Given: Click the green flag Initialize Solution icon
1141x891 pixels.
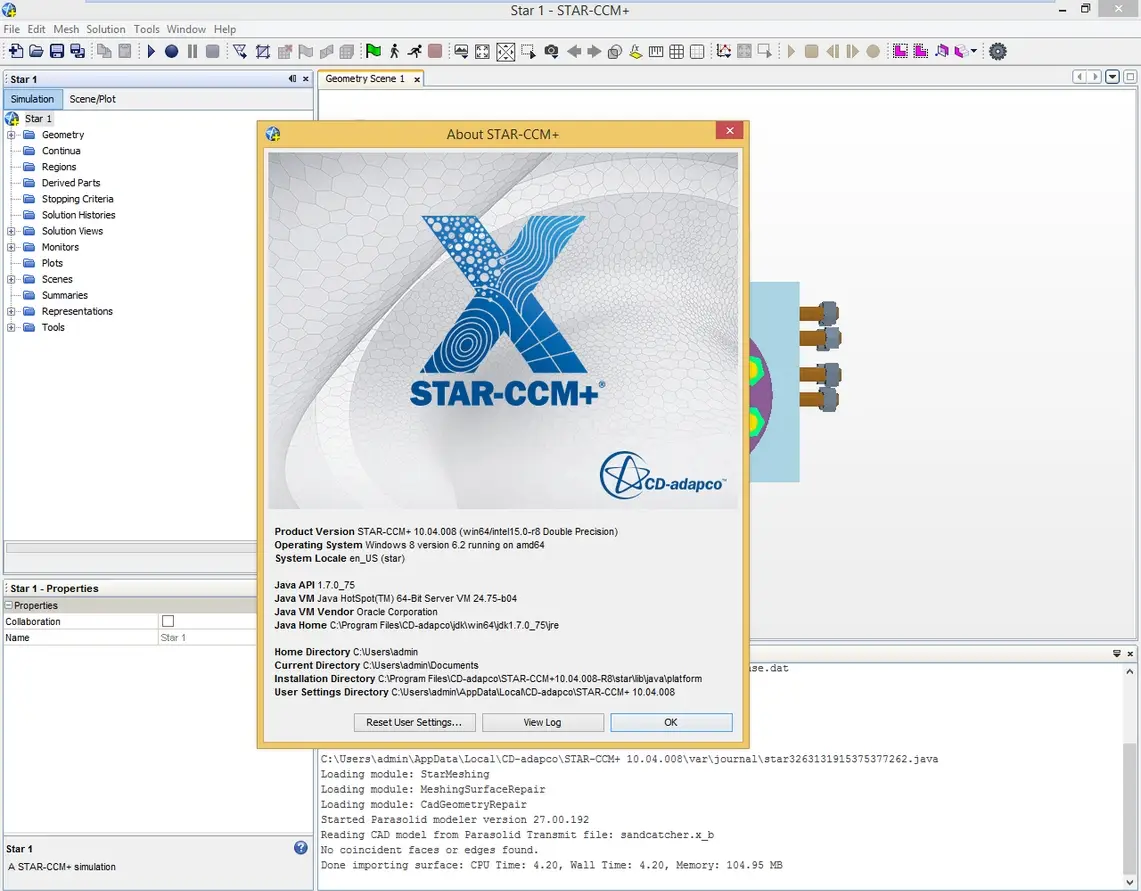Looking at the screenshot, I should 373,51.
